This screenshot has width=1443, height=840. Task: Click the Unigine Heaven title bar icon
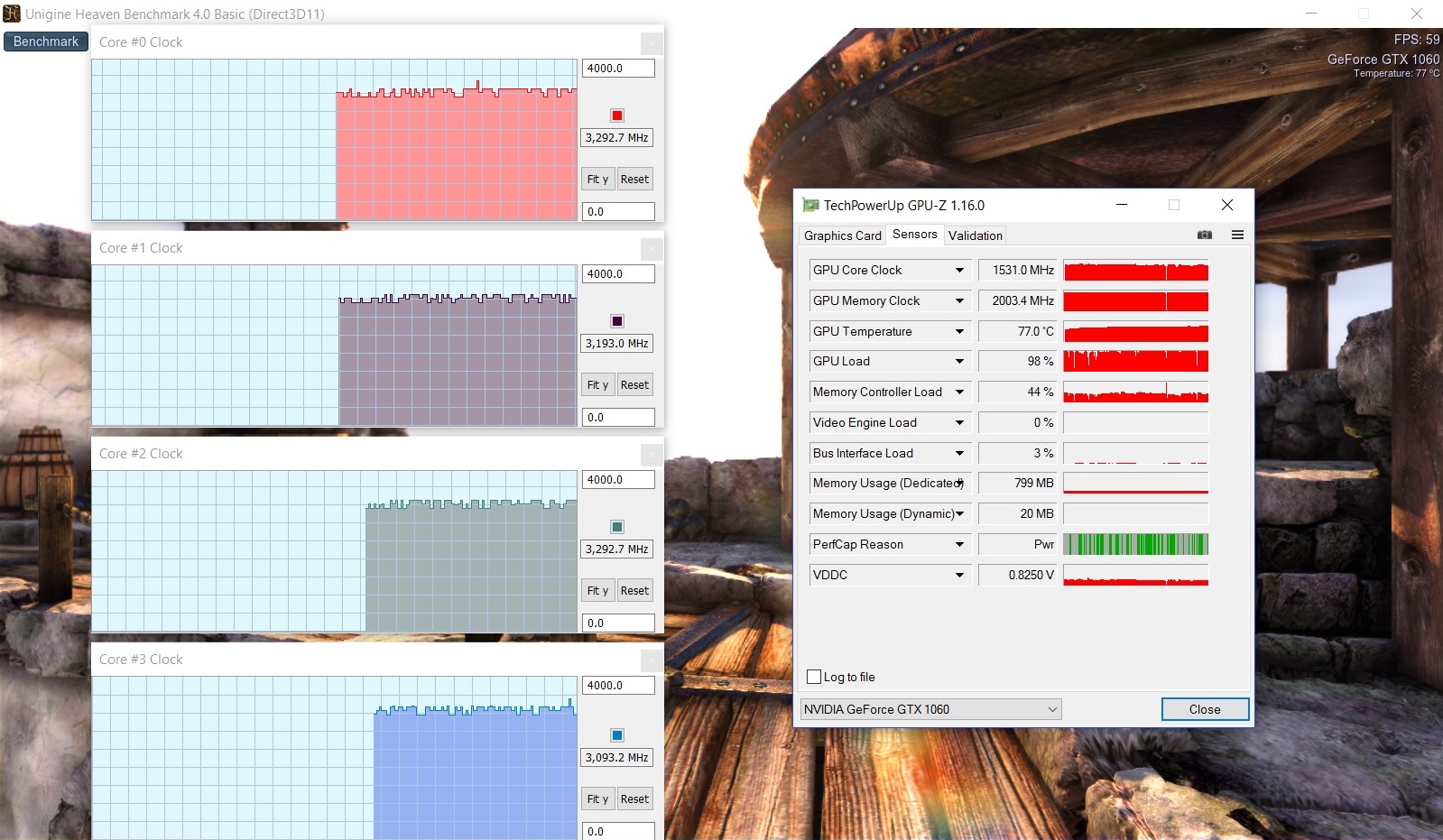tap(12, 14)
